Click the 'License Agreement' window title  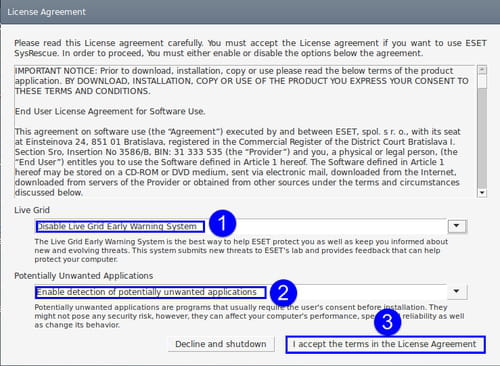[47, 12]
